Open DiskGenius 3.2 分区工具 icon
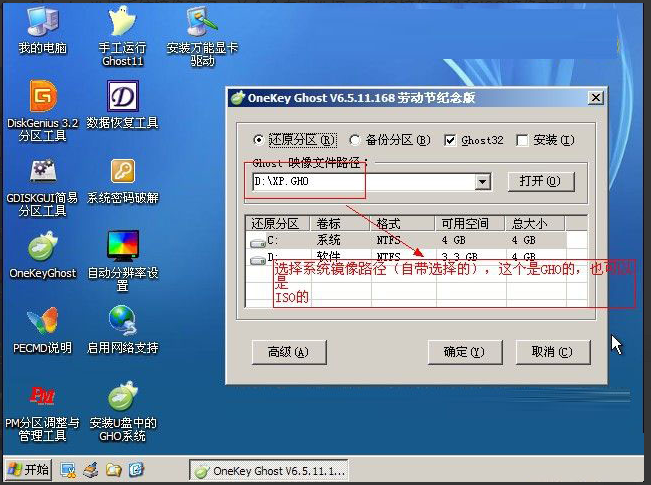651x485 pixels. (42, 98)
